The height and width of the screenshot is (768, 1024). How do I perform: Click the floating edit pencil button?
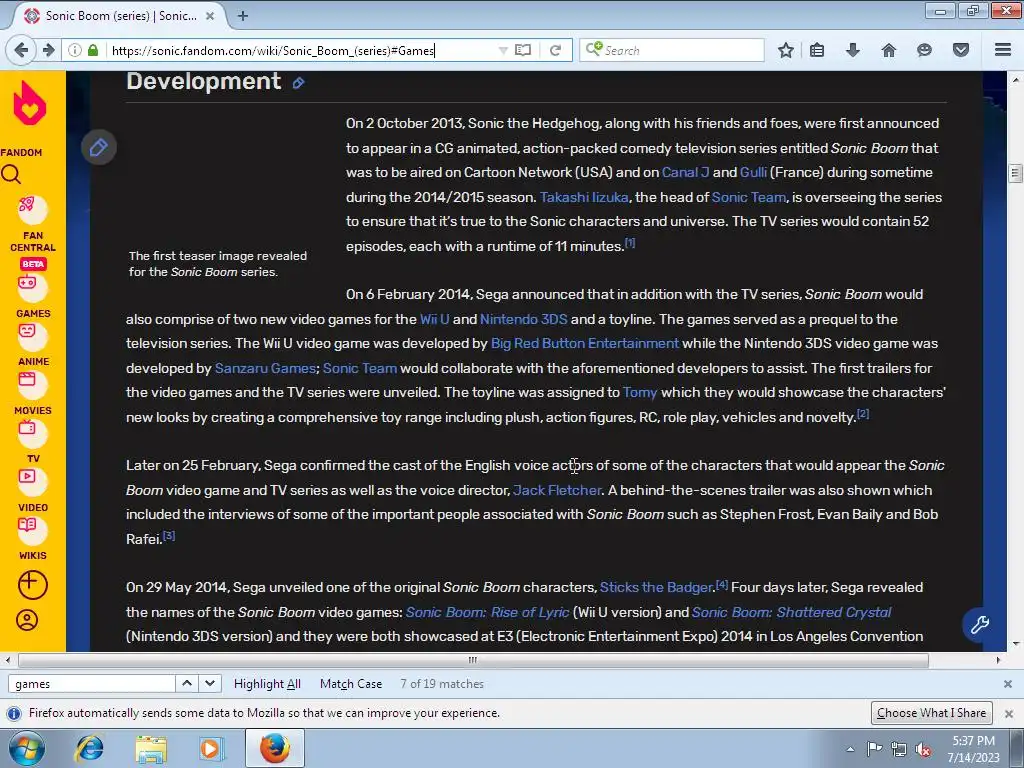99,148
